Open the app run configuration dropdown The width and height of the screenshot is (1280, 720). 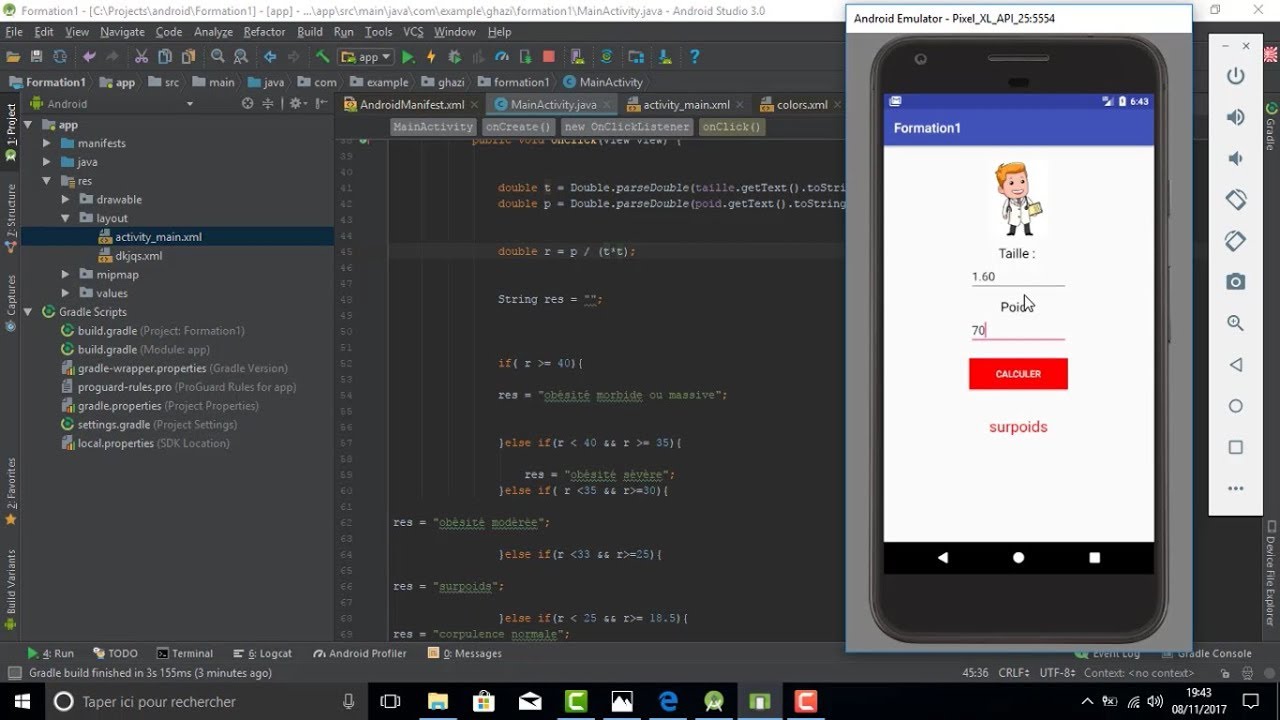click(x=365, y=57)
